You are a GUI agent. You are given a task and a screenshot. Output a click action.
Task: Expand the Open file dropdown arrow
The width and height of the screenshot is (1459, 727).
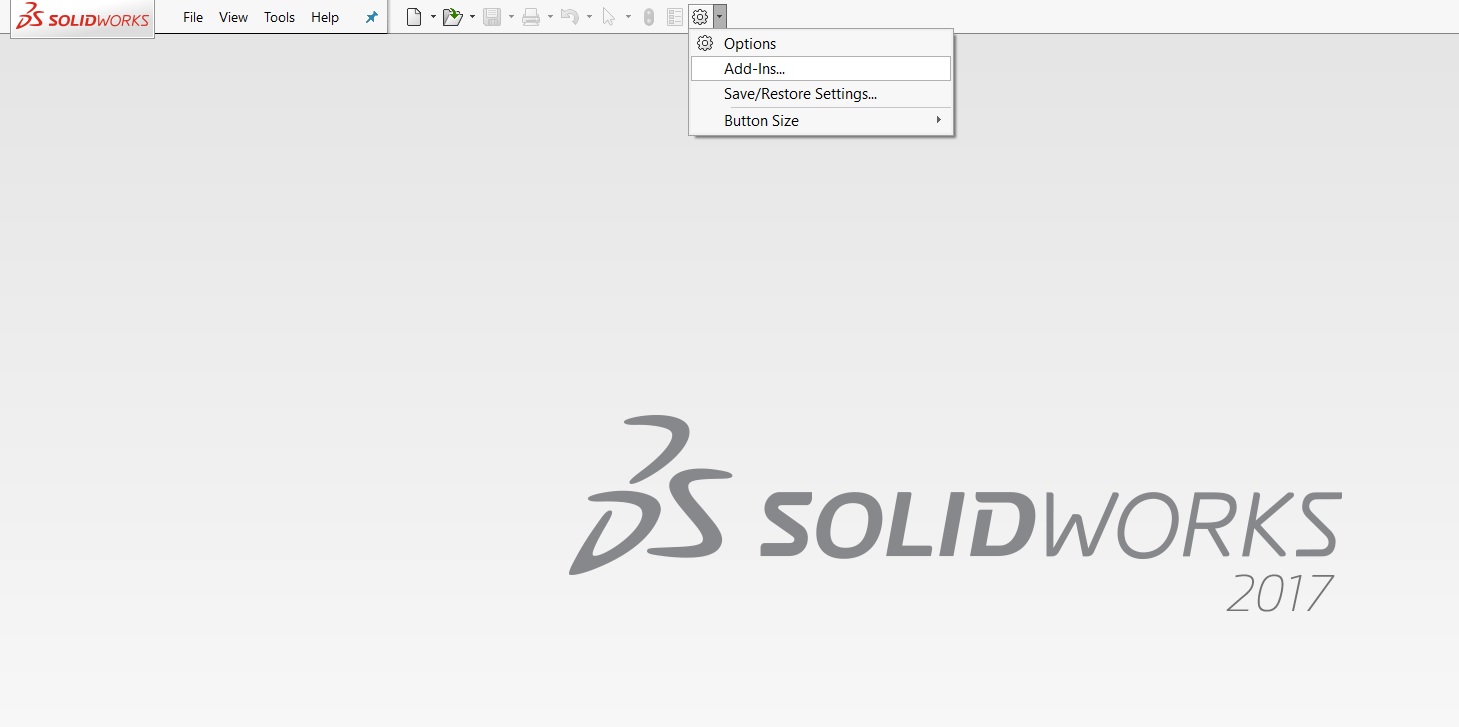472,17
